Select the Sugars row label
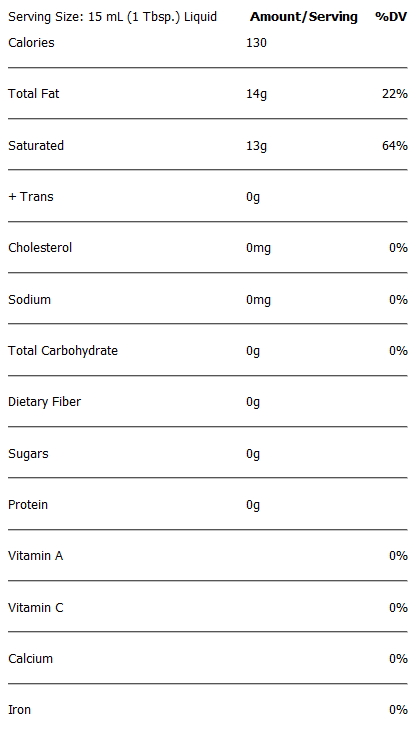 pyautogui.click(x=28, y=454)
